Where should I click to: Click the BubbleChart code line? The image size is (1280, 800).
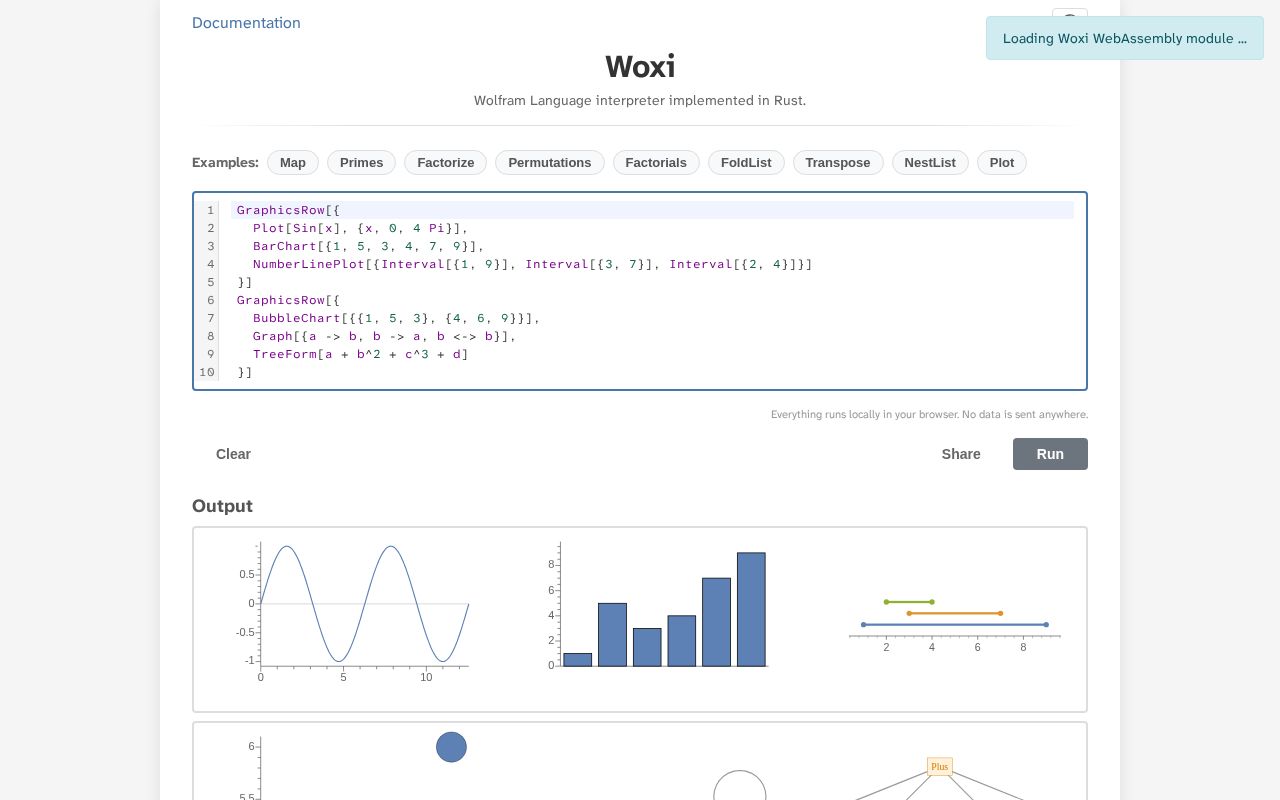652,318
